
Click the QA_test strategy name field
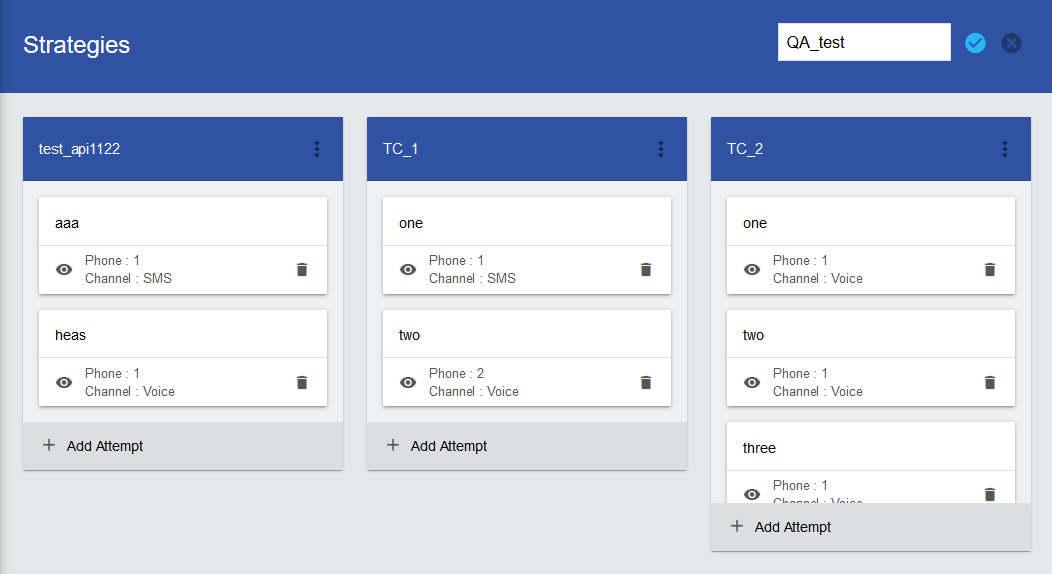pyautogui.click(x=864, y=43)
